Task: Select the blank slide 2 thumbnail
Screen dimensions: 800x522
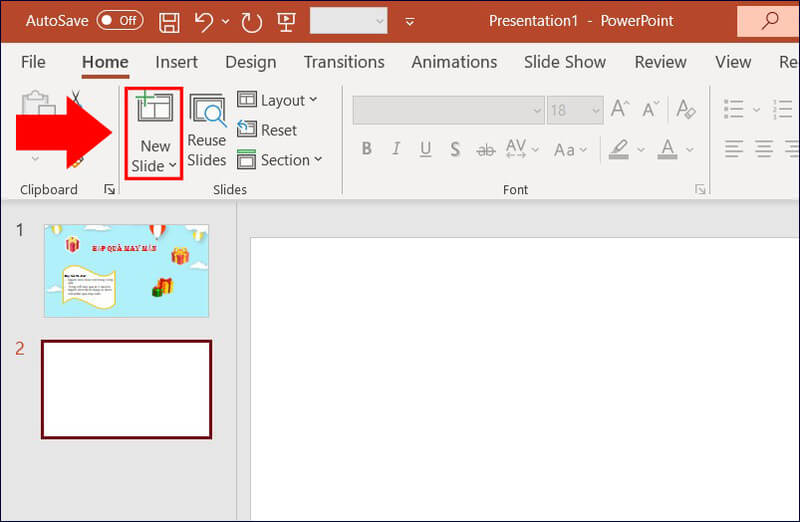Action: 127,389
